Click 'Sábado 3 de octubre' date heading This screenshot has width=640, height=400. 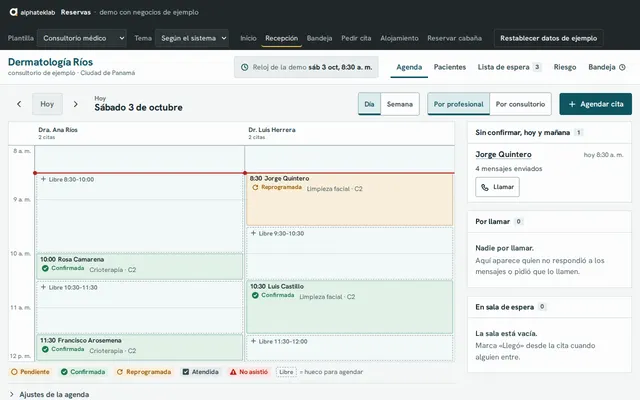tap(138, 108)
